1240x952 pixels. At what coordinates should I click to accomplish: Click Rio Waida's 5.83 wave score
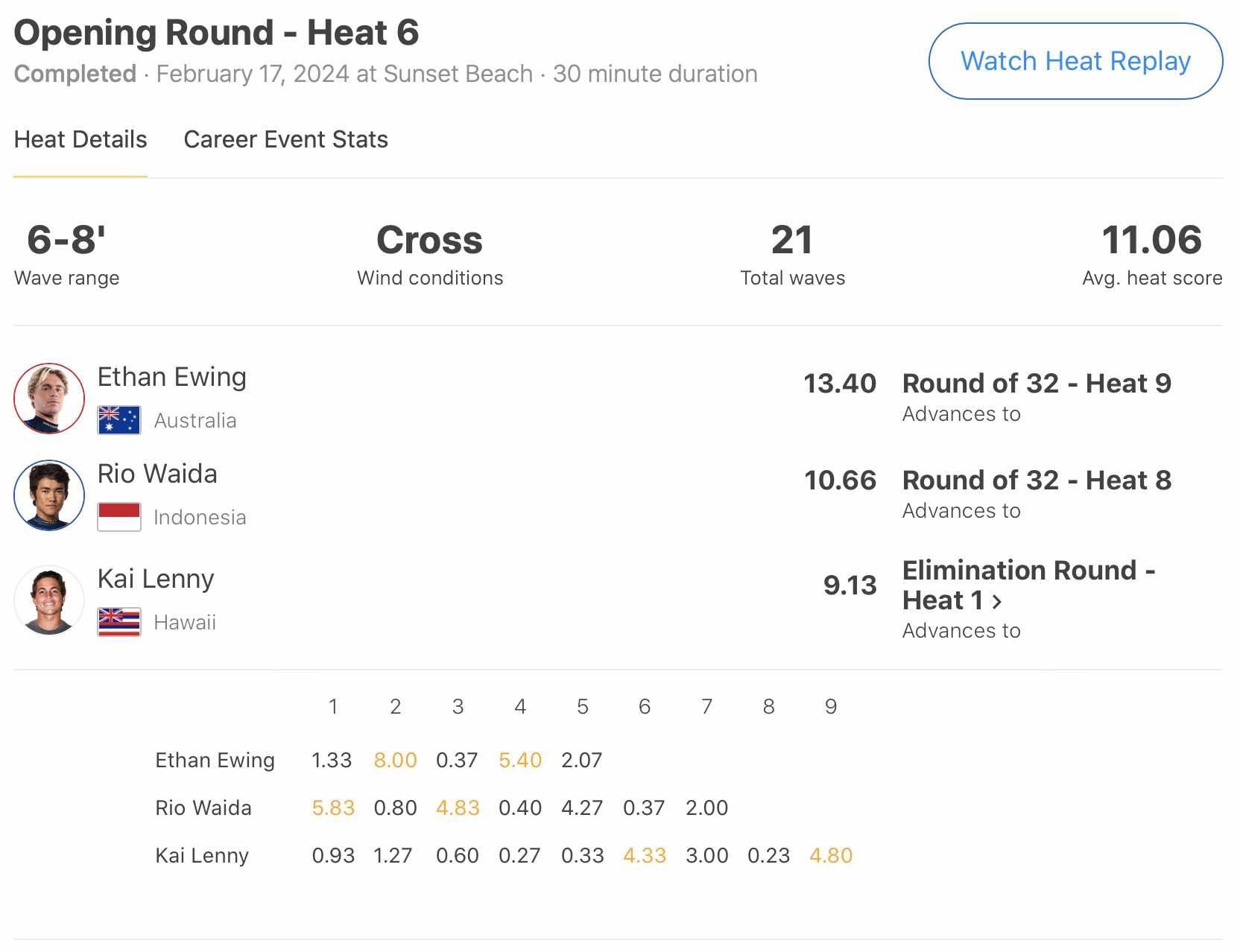tap(333, 807)
